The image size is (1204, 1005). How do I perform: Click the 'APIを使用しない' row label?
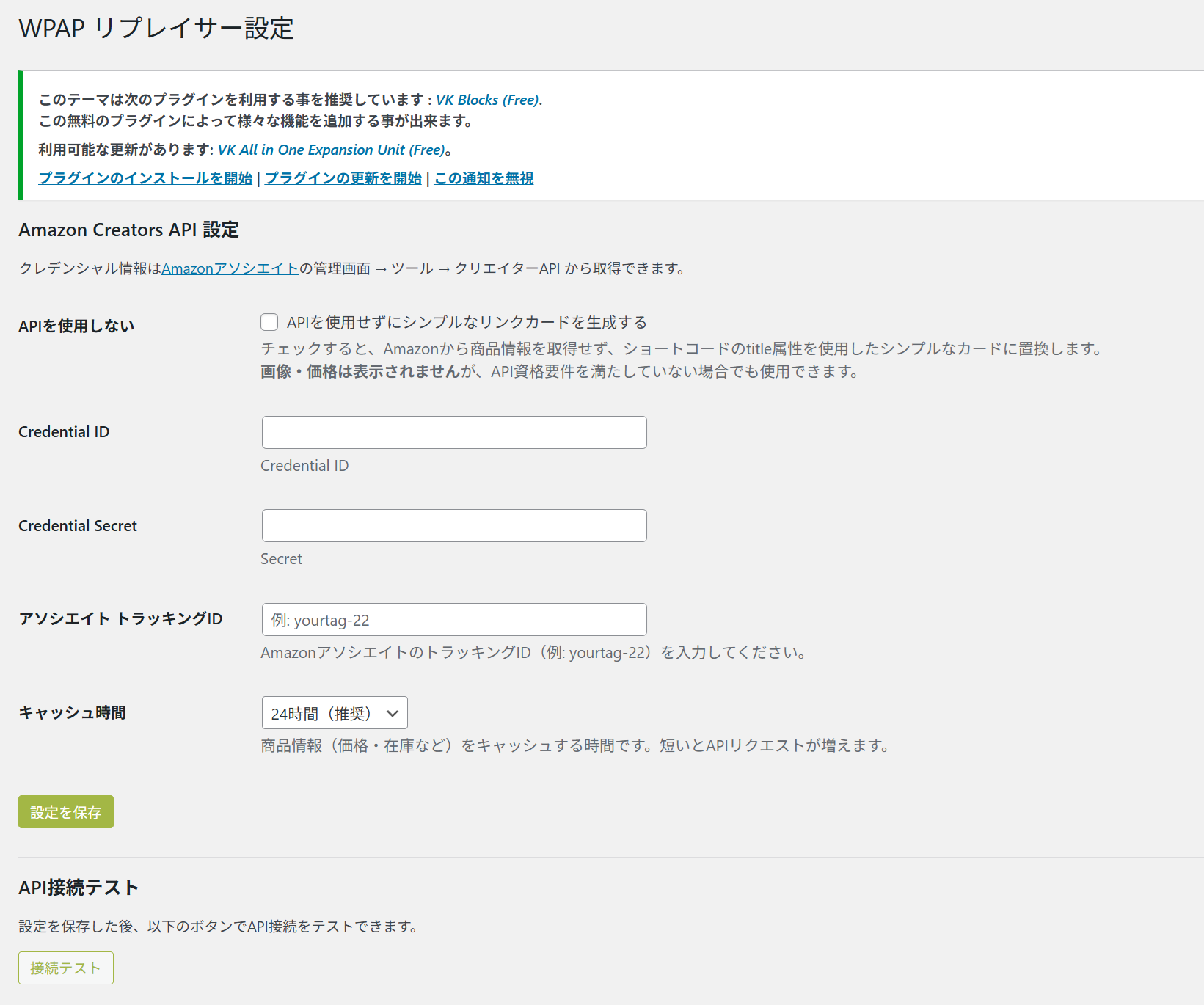pyautogui.click(x=76, y=326)
